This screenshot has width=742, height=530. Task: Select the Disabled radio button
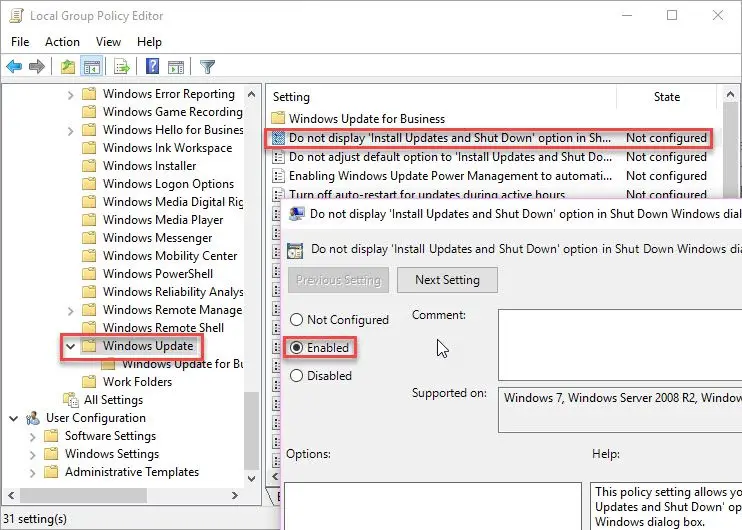[x=296, y=376]
